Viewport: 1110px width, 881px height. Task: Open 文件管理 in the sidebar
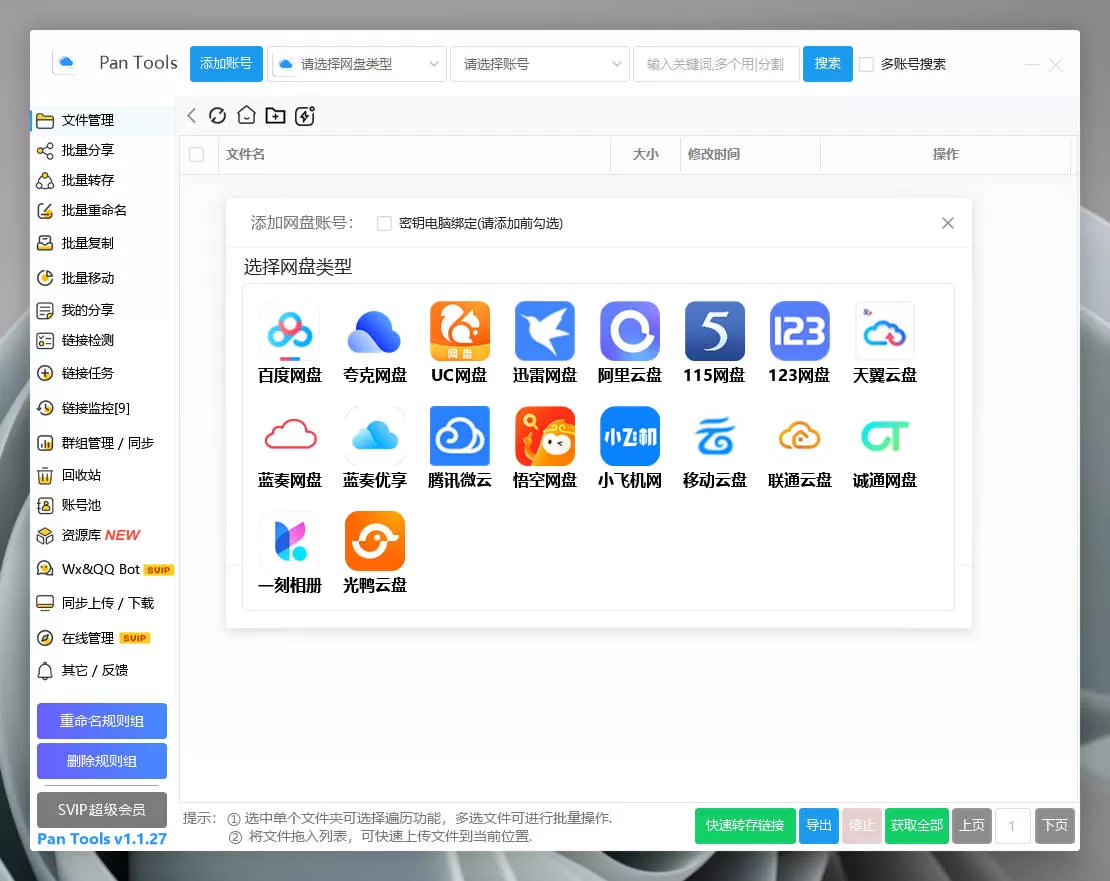pos(103,120)
